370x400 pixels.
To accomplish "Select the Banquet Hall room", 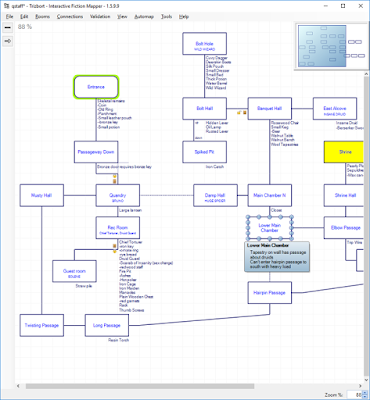I will pyautogui.click(x=270, y=109).
